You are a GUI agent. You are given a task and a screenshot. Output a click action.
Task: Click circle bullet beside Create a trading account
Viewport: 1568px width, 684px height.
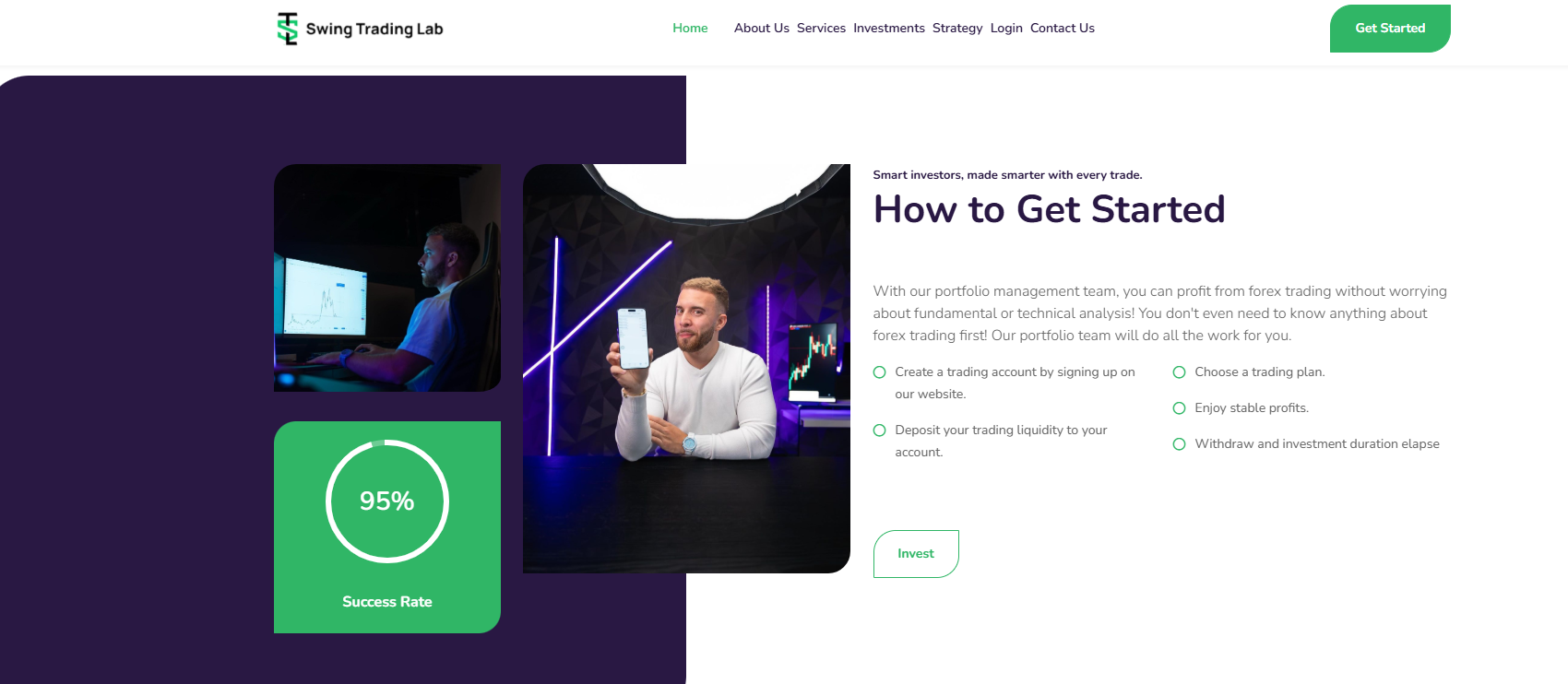[x=879, y=372]
